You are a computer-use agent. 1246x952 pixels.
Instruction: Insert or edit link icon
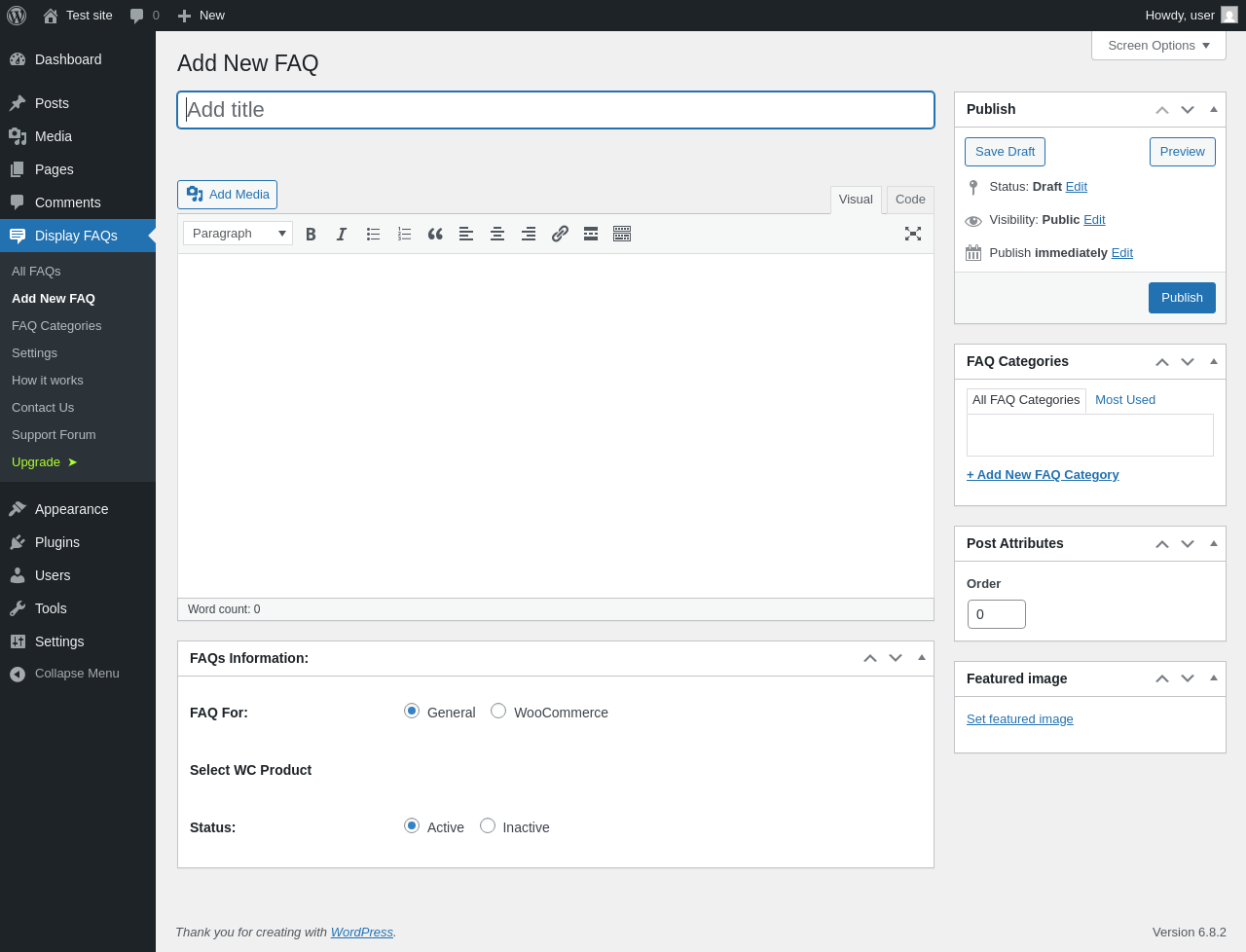click(560, 234)
